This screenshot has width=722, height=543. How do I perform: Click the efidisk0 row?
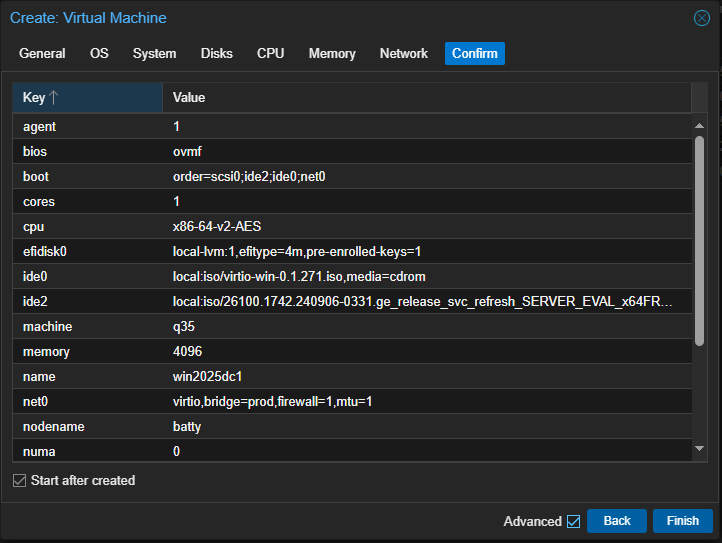350,252
